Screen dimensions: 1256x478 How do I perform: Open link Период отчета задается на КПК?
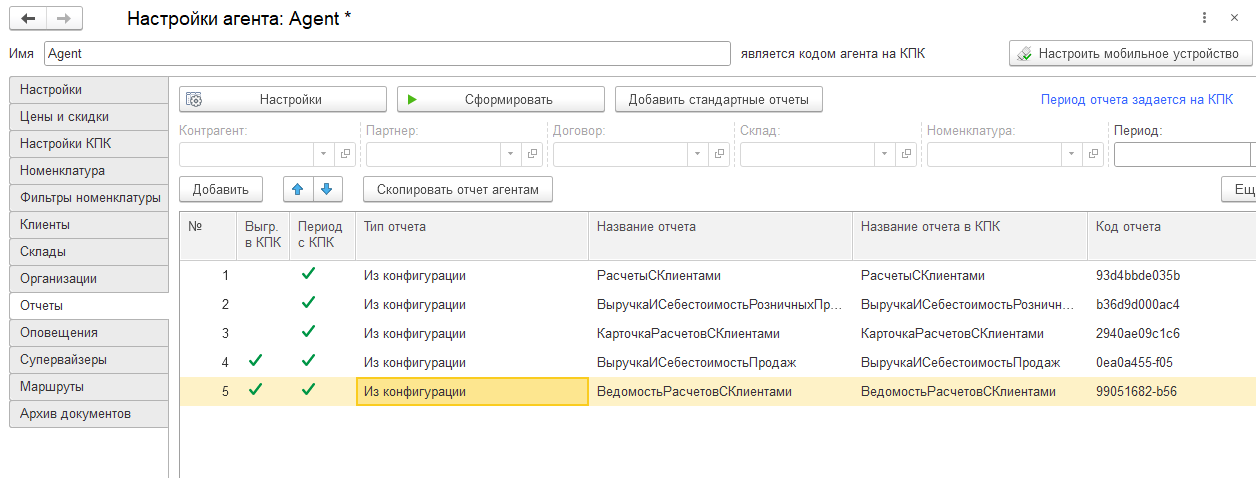point(1137,100)
